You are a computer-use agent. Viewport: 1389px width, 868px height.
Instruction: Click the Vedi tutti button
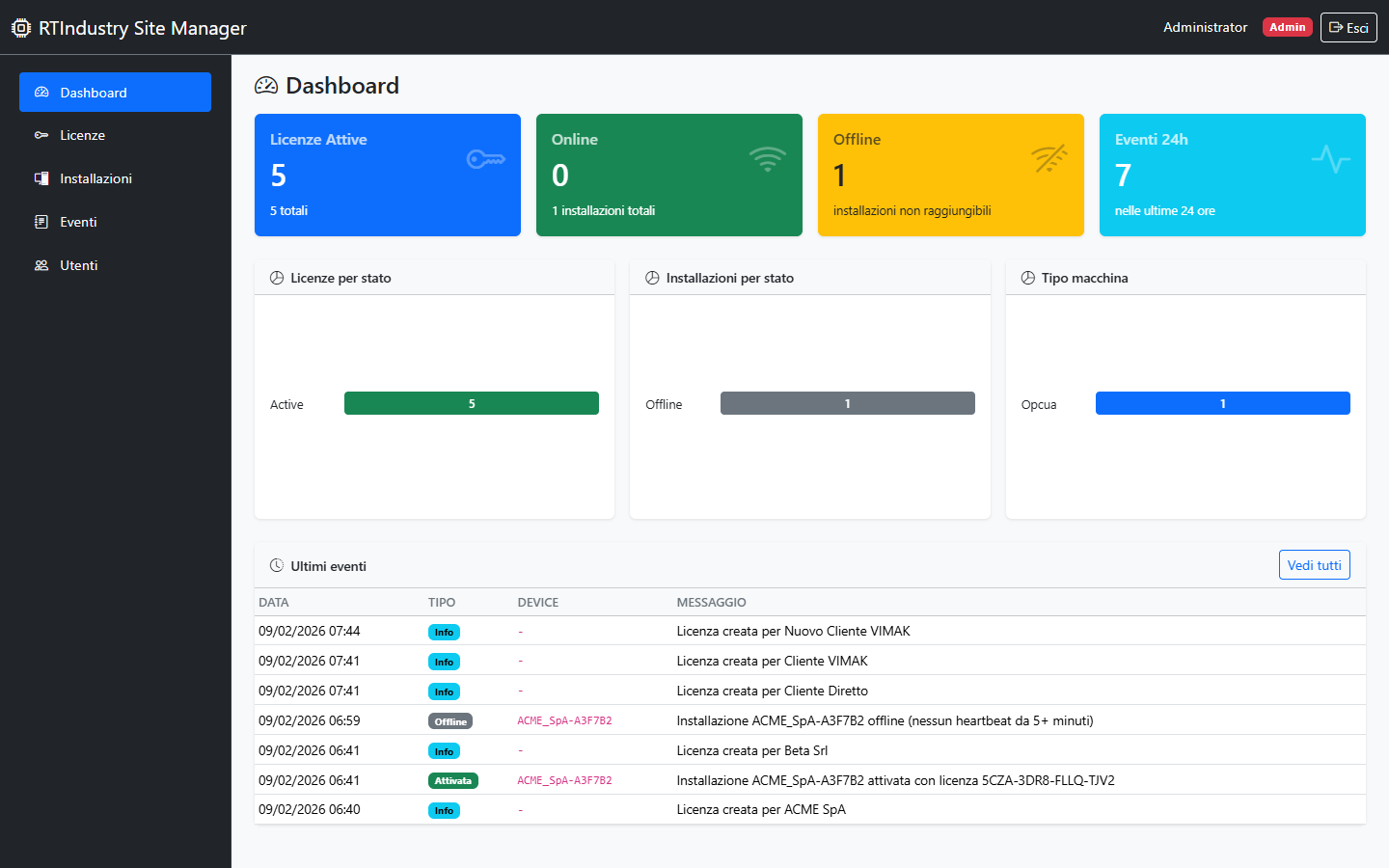click(x=1314, y=565)
